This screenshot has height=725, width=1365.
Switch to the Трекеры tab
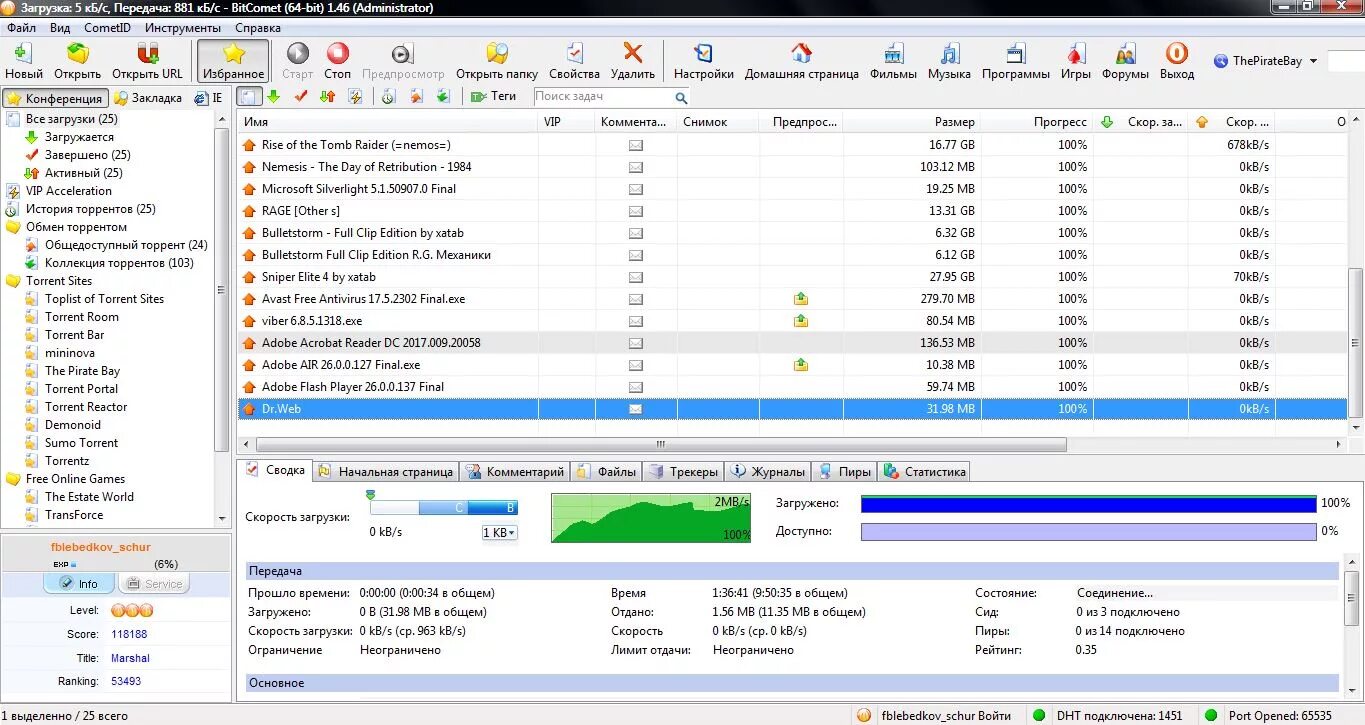pos(684,472)
